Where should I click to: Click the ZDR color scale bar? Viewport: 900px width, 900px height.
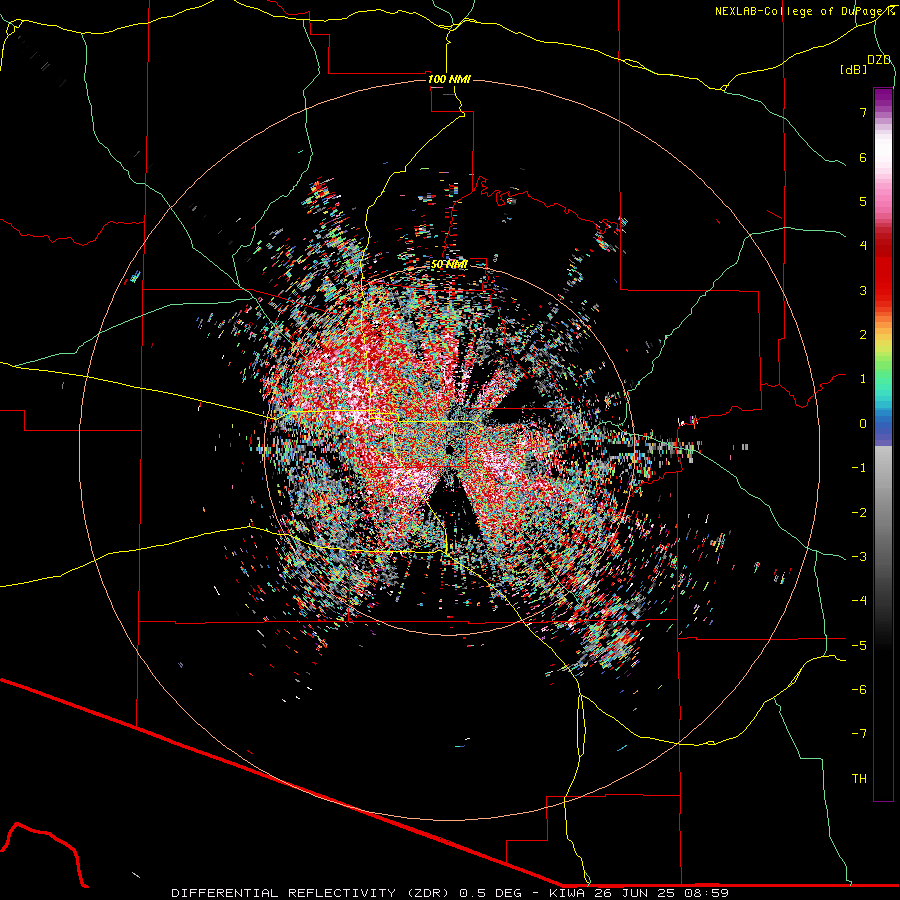click(x=883, y=444)
